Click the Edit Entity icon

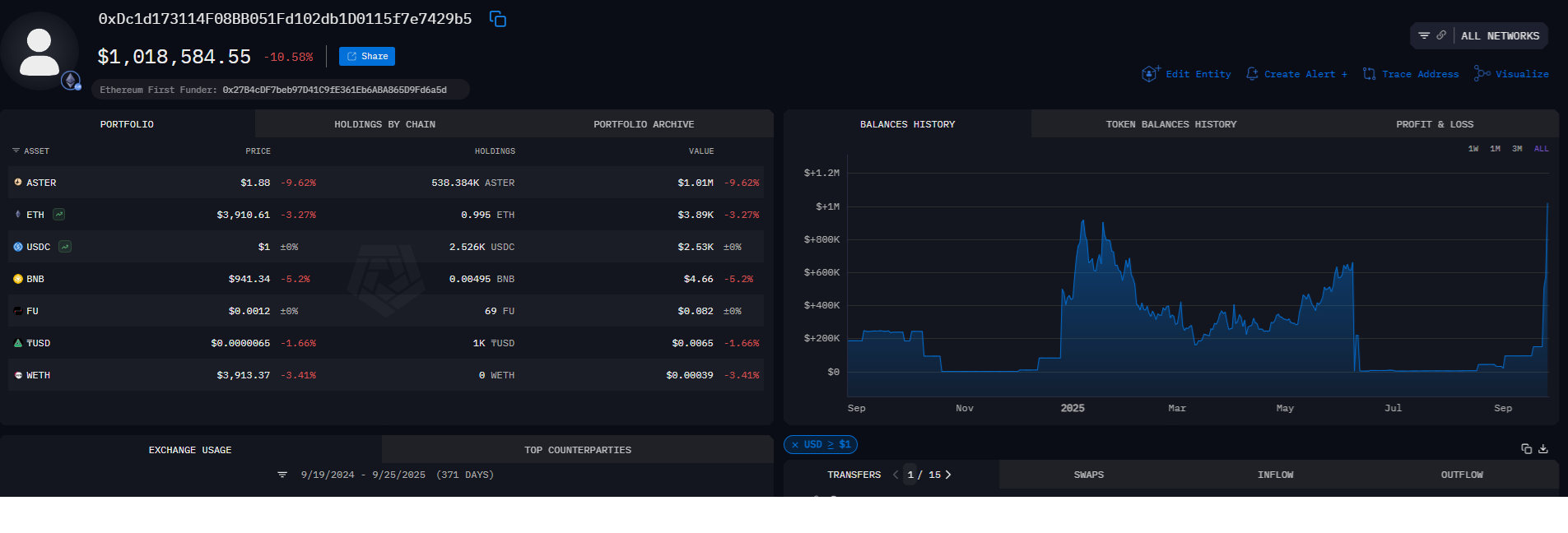1151,74
